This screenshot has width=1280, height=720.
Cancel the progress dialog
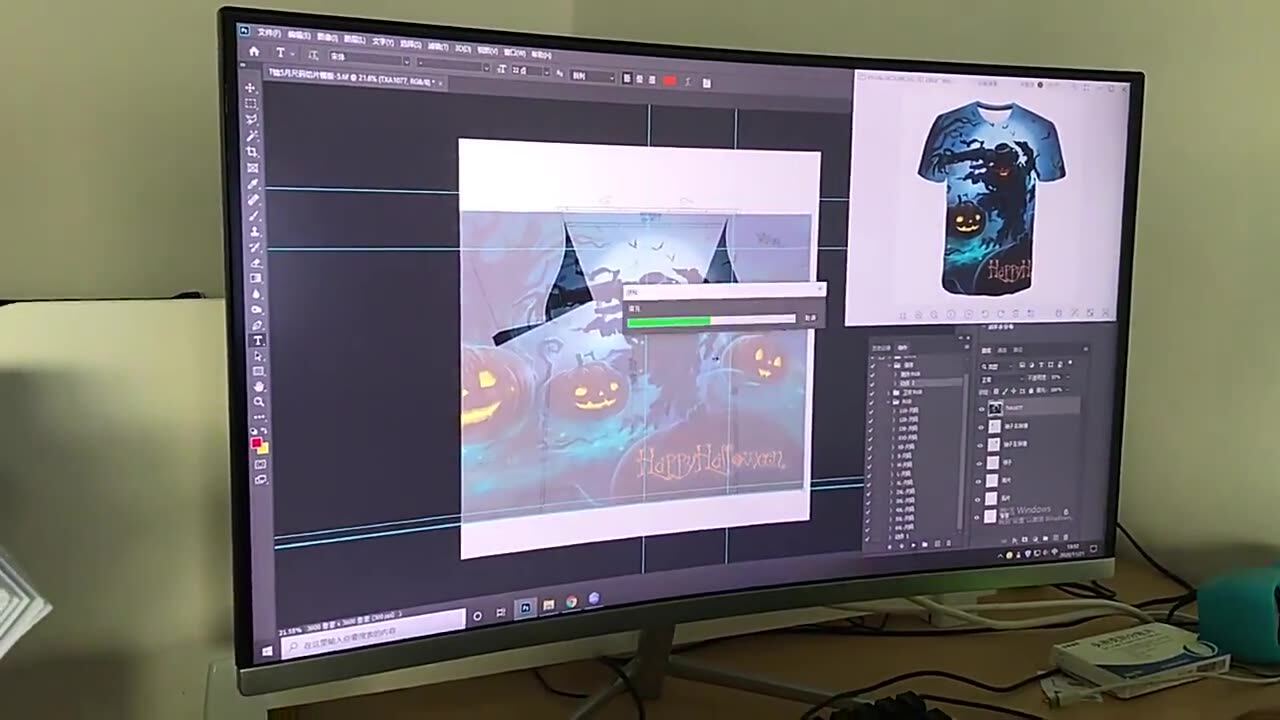click(x=810, y=318)
